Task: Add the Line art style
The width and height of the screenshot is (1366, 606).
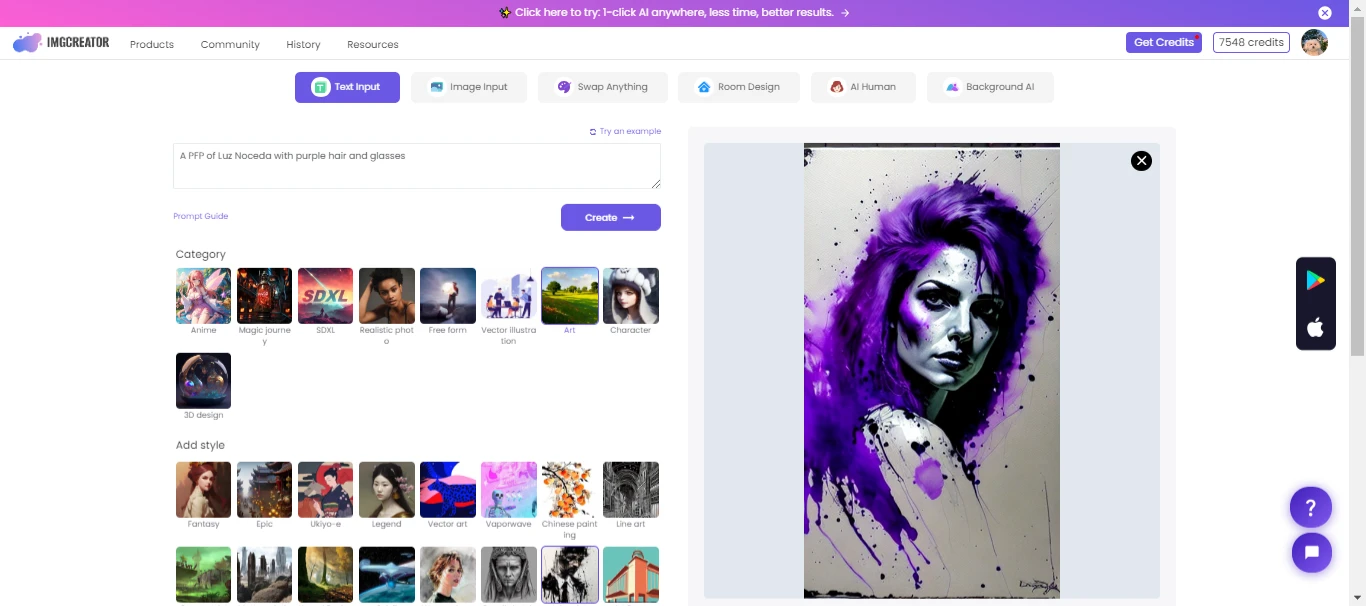Action: click(x=630, y=490)
